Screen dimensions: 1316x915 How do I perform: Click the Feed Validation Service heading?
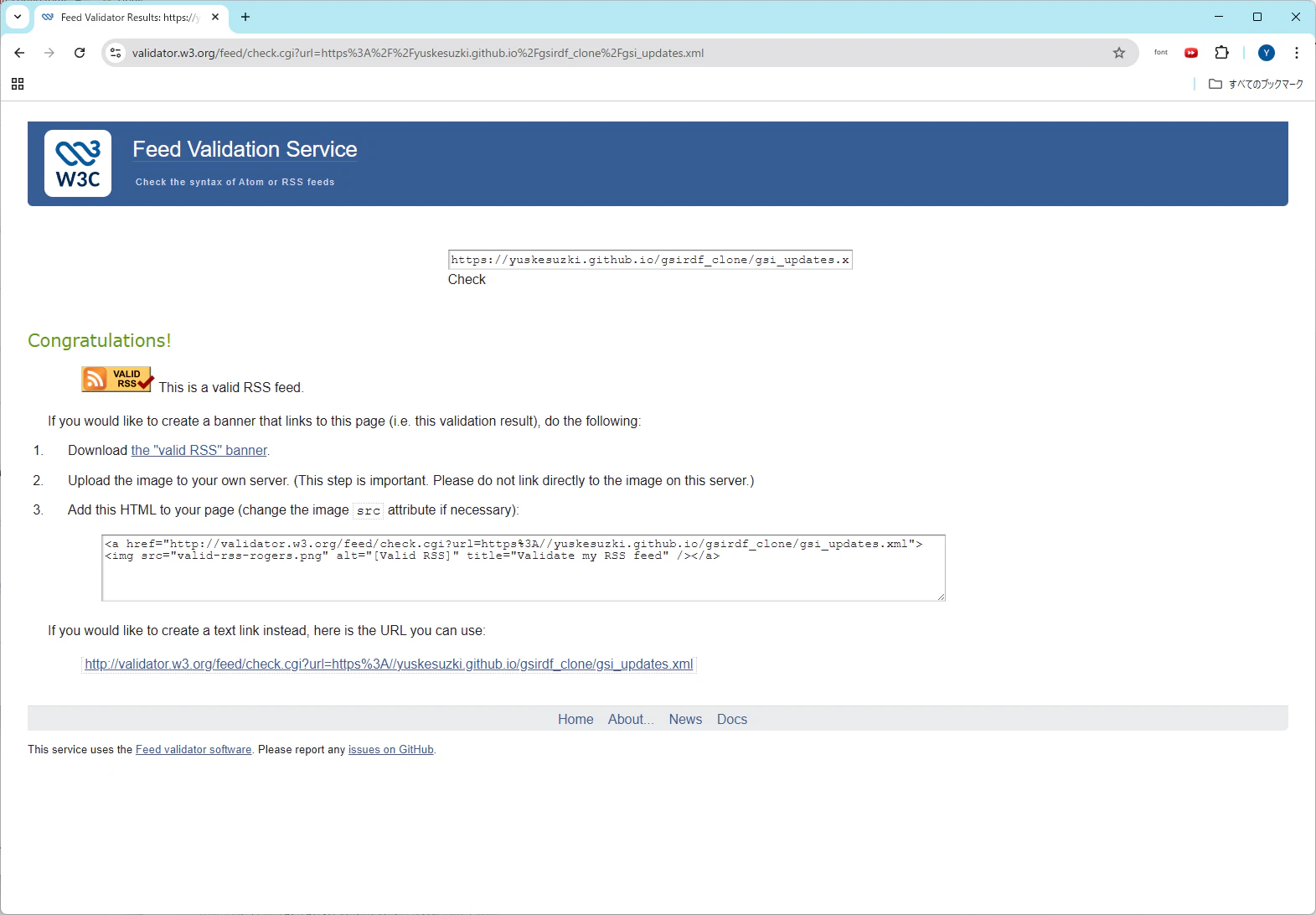(x=245, y=149)
